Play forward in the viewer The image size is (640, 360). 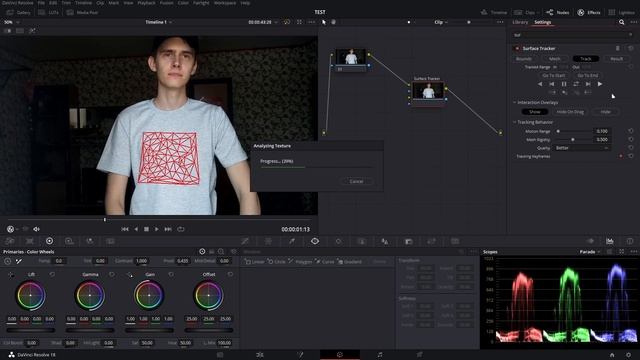coord(157,229)
